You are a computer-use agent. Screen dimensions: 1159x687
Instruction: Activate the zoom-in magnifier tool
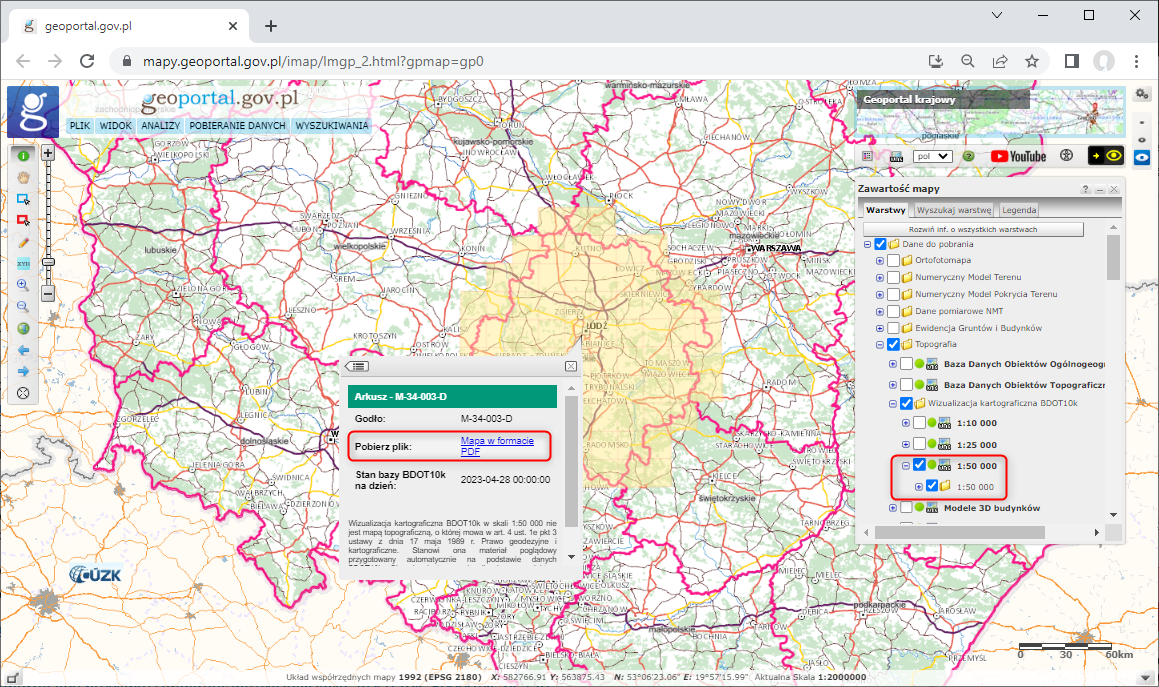pyautogui.click(x=21, y=285)
